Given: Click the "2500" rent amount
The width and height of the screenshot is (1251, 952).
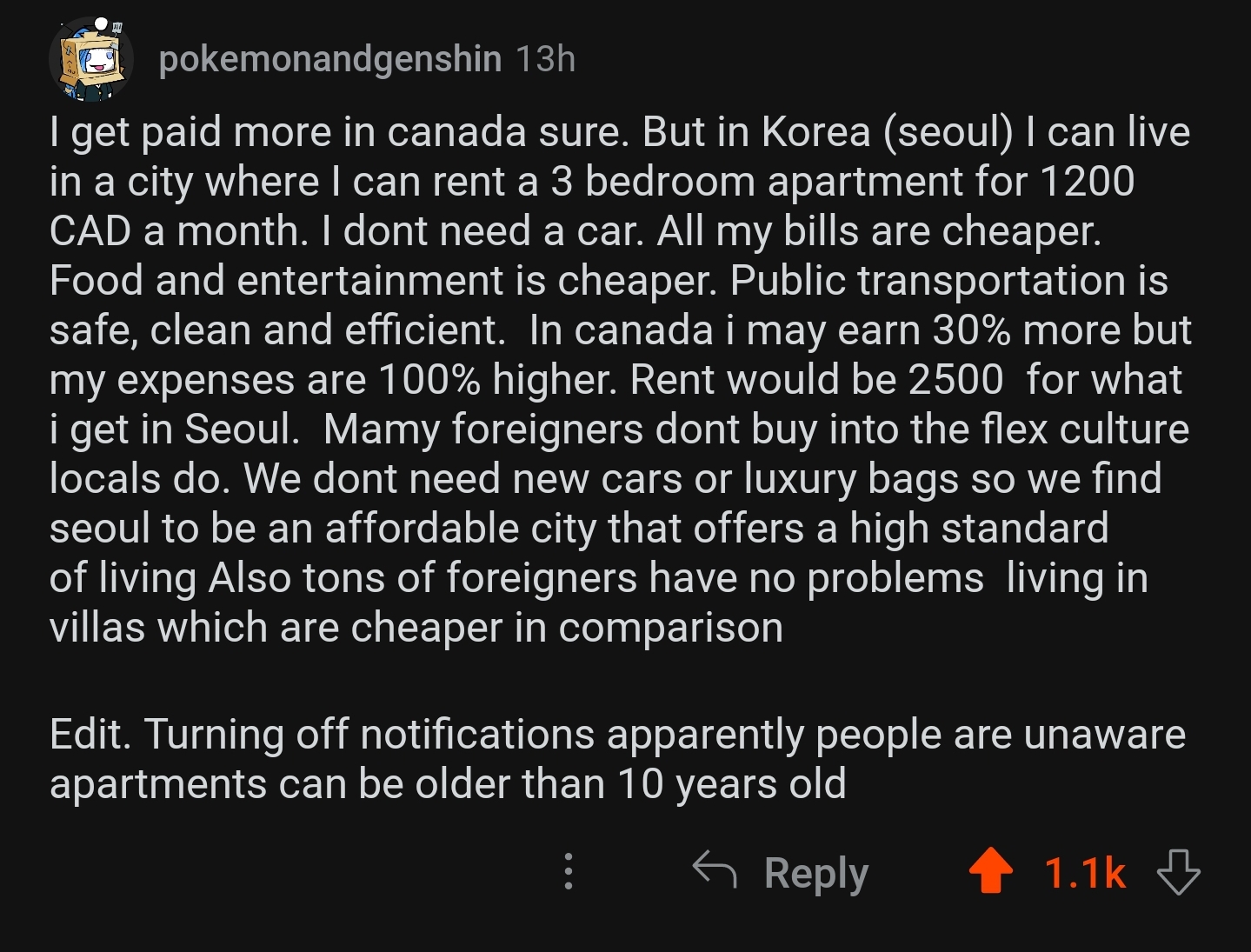Looking at the screenshot, I should point(955,380).
